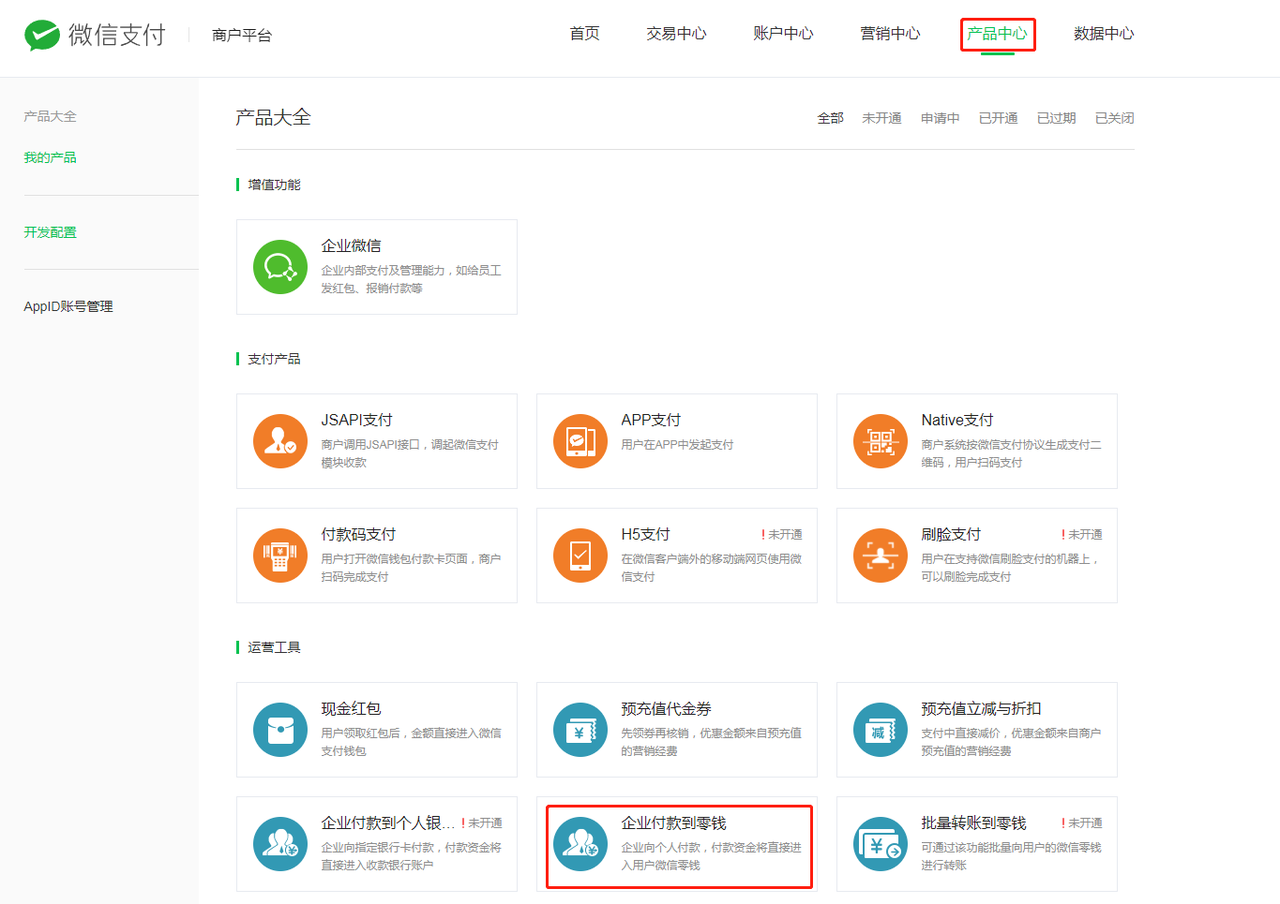Click the 现金红包 envelope icon
Image resolution: width=1280 pixels, height=904 pixels.
[280, 730]
